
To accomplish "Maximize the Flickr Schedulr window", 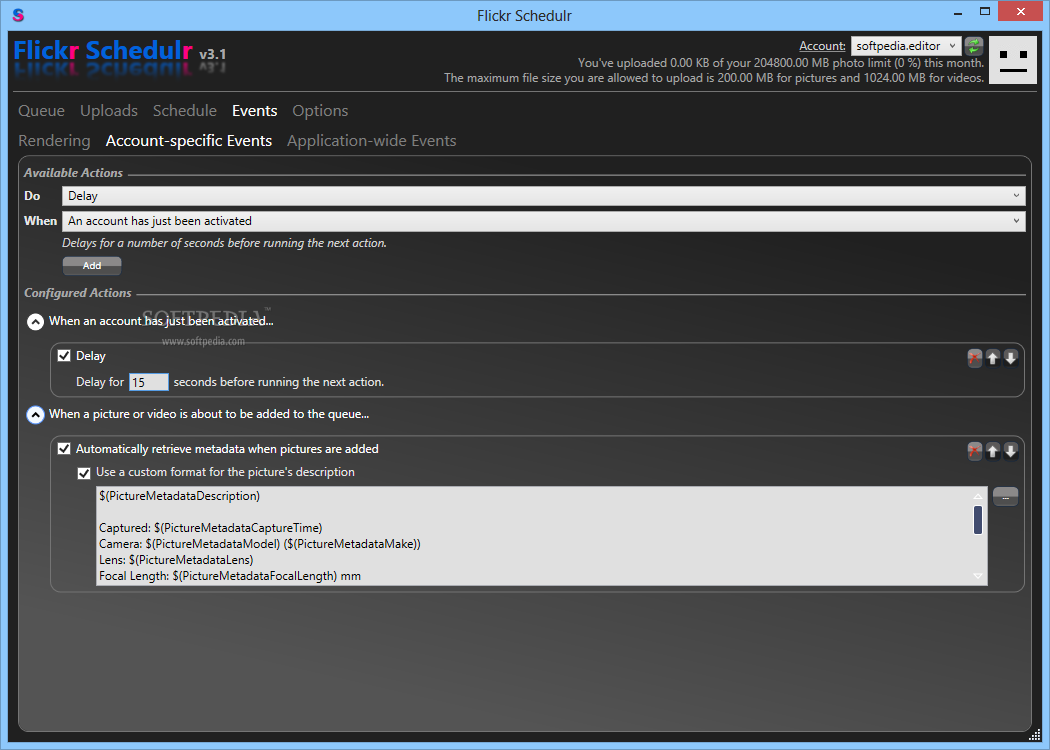I will point(984,11).
